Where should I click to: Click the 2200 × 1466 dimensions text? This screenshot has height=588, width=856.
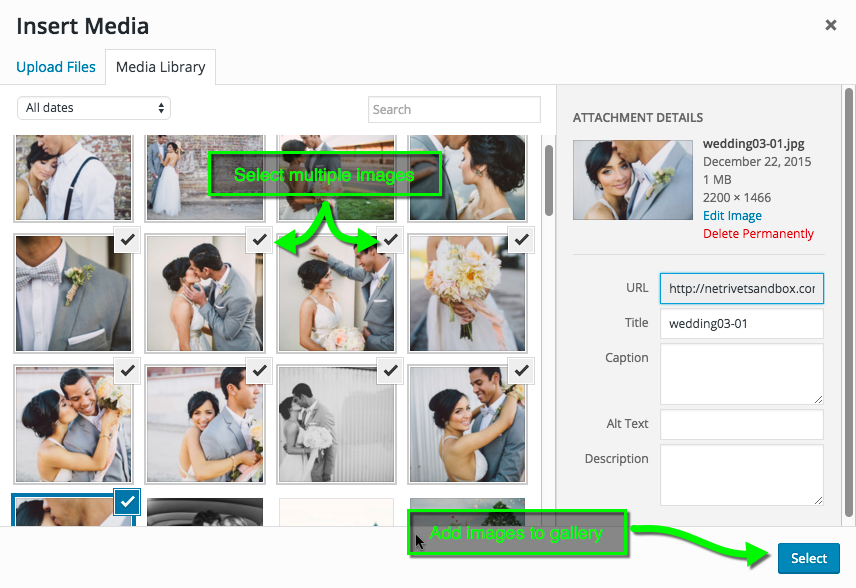(x=737, y=198)
